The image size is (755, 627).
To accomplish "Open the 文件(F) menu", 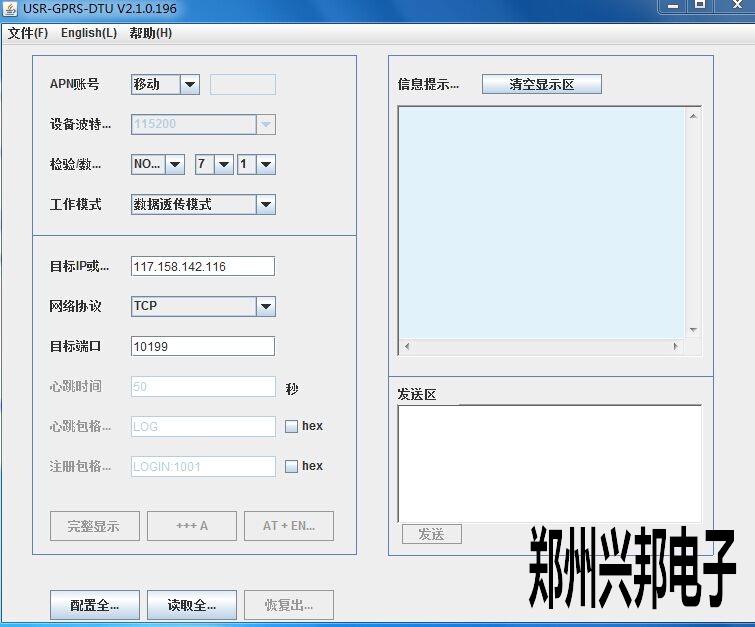I will 28,33.
